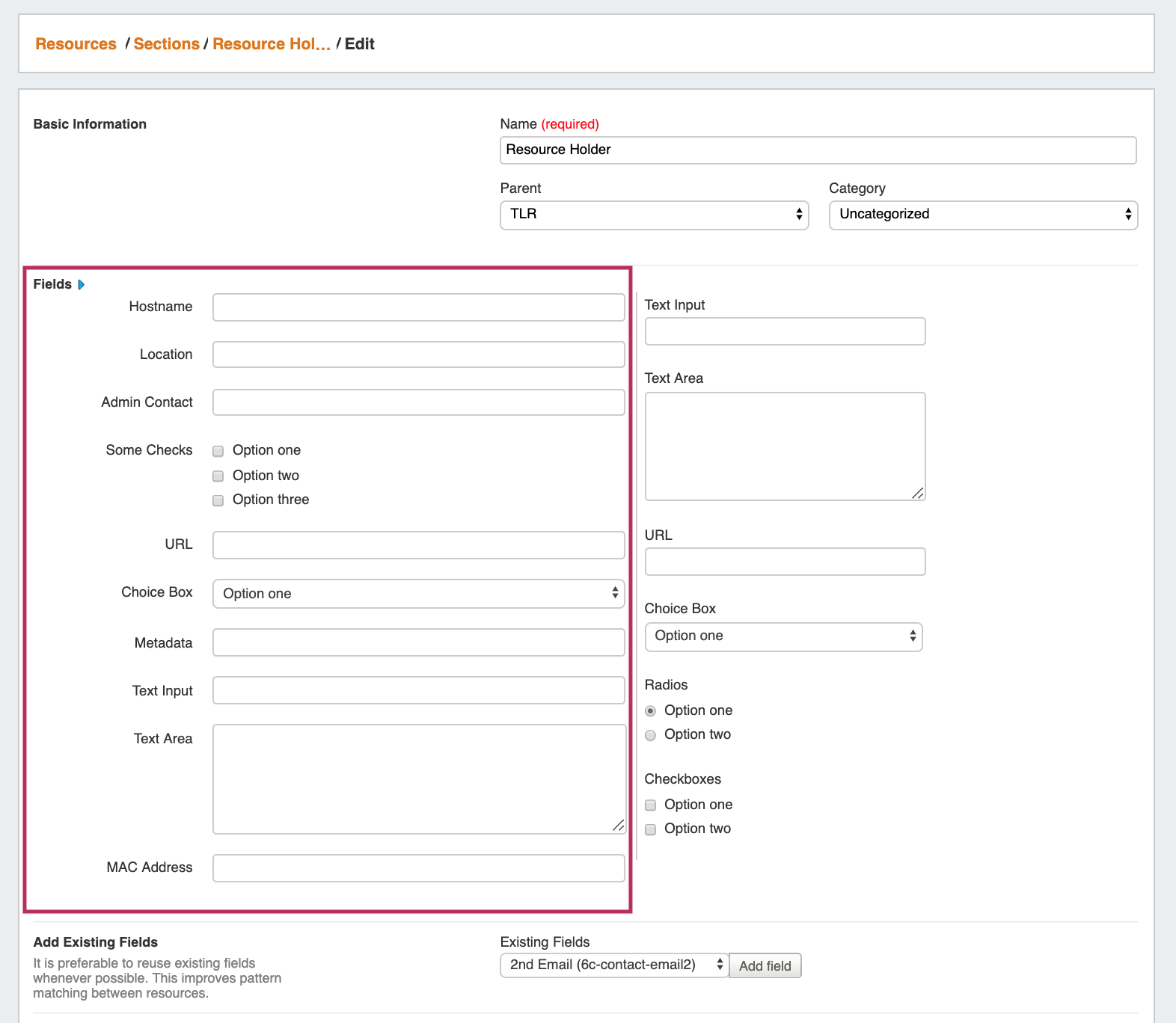
Task: Expand the Fields blue arrow icon
Action: tap(81, 285)
